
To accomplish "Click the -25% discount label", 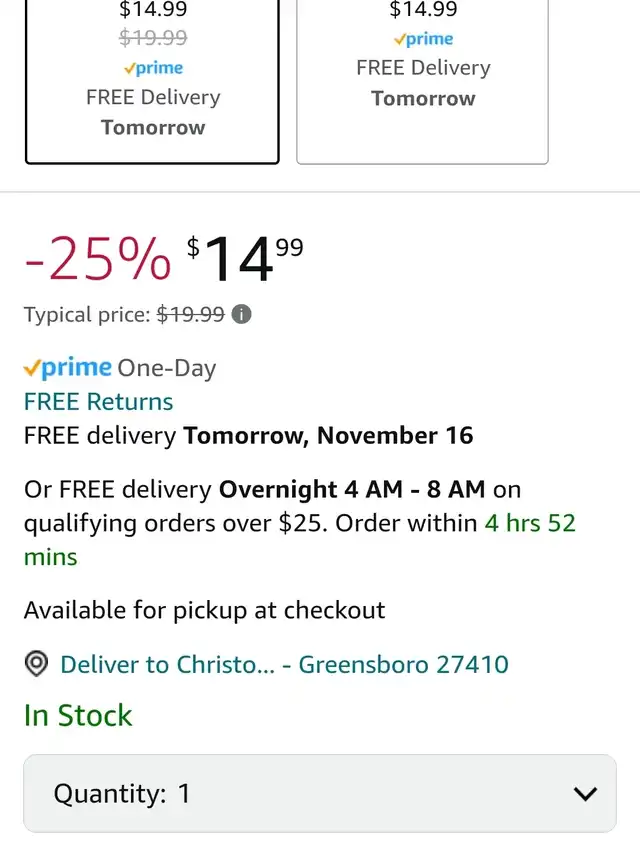I will tap(97, 259).
